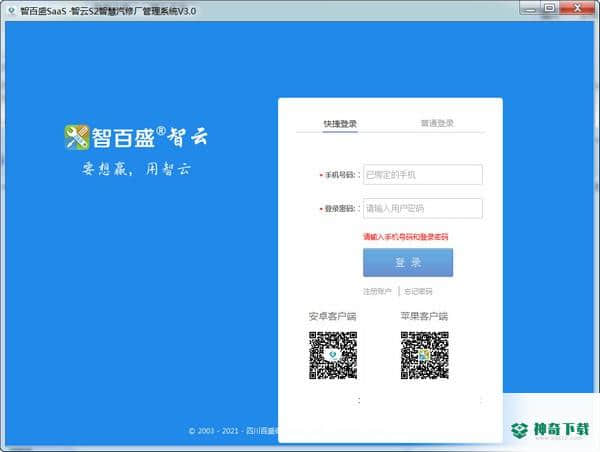Open the 忘记密码 link
Screen dimensions: 600x452
coord(418,292)
